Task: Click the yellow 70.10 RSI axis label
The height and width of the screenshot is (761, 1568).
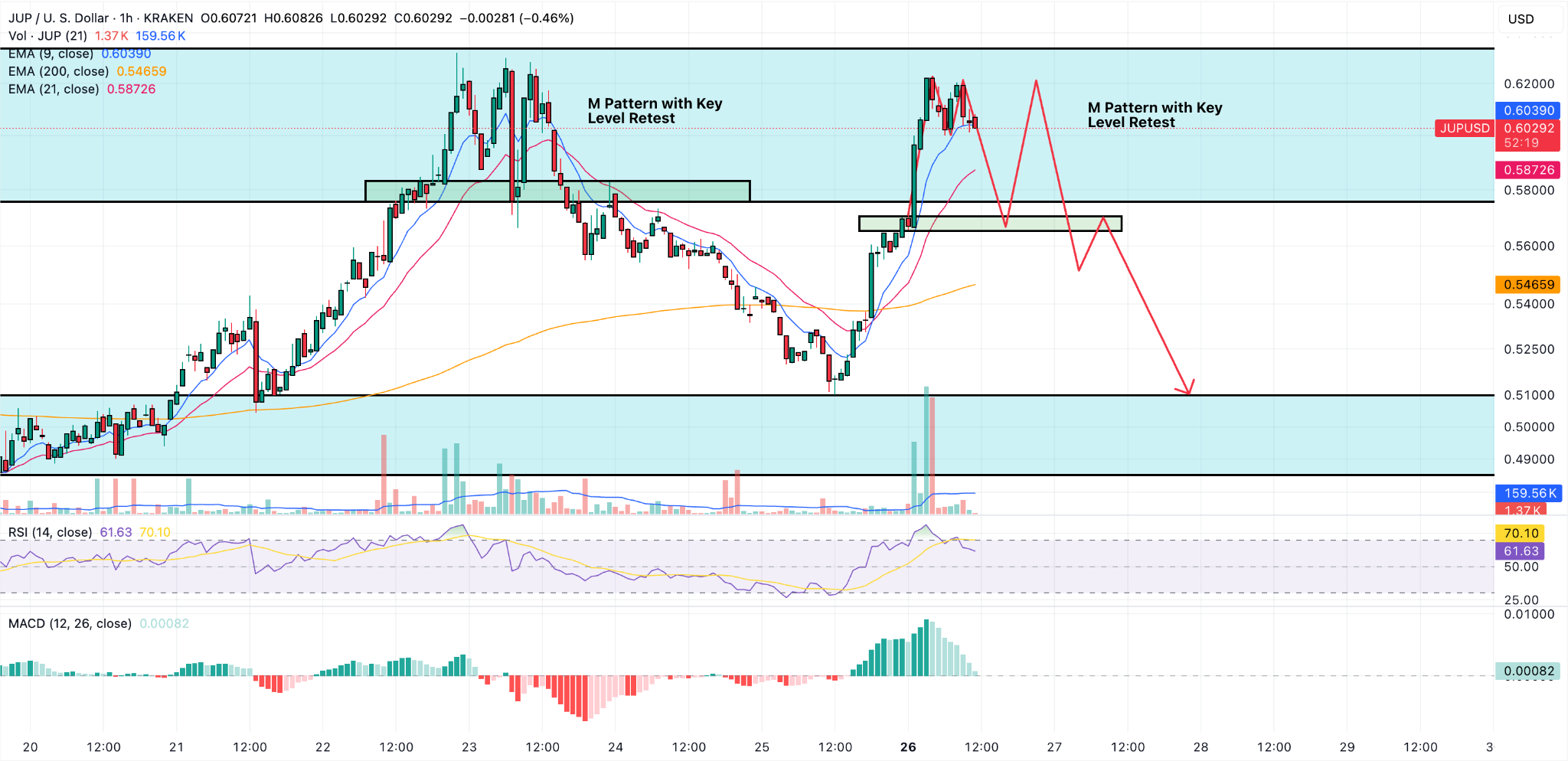Action: 1521,533
